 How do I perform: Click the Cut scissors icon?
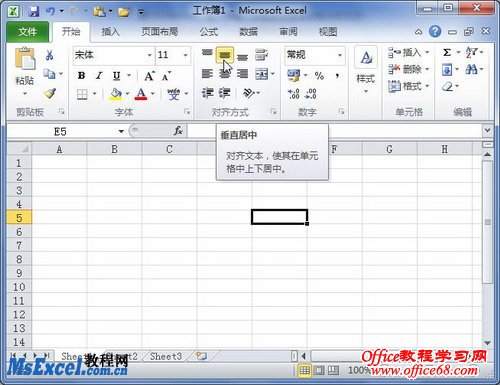(50, 55)
